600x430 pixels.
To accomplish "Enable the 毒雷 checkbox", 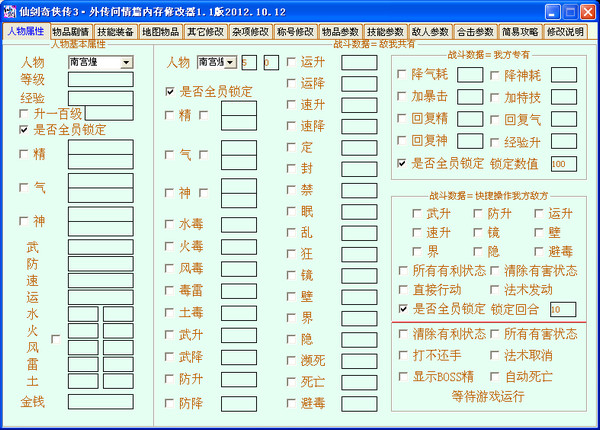I will click(169, 290).
